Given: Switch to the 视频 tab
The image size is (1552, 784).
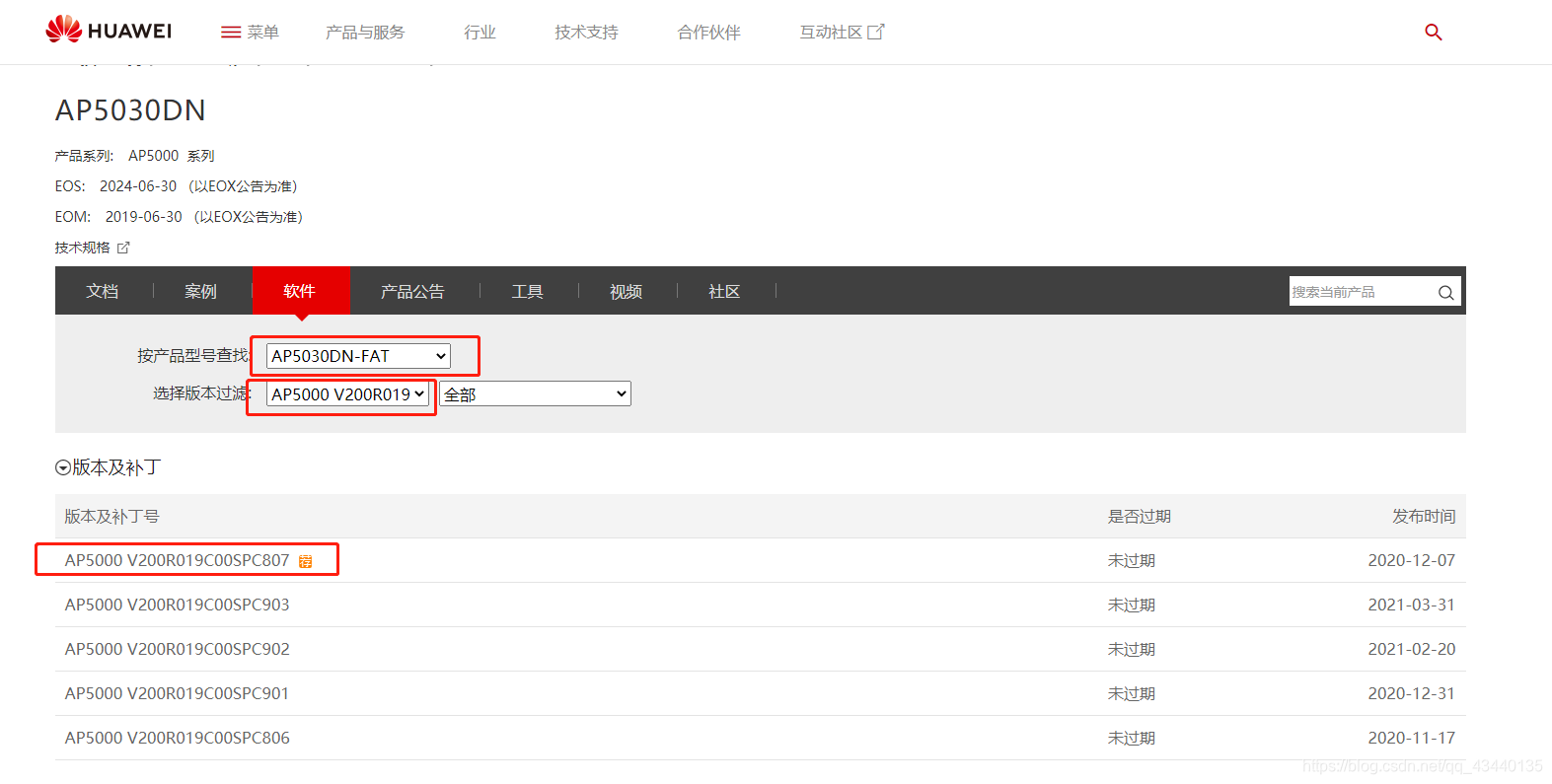Looking at the screenshot, I should (x=626, y=291).
